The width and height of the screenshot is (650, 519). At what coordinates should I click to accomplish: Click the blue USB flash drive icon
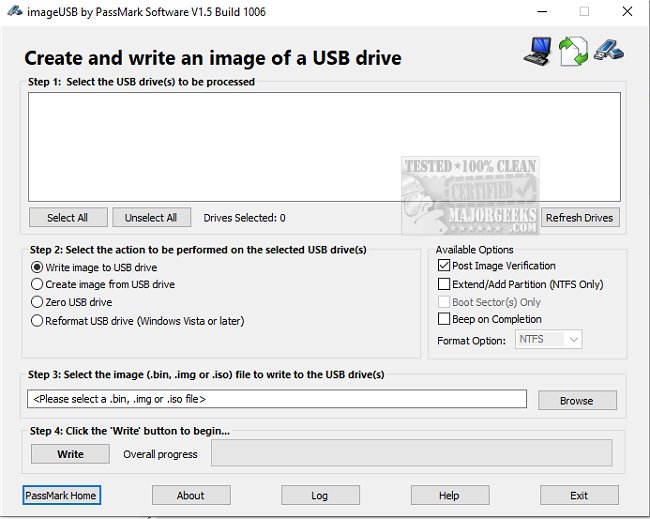click(x=608, y=50)
